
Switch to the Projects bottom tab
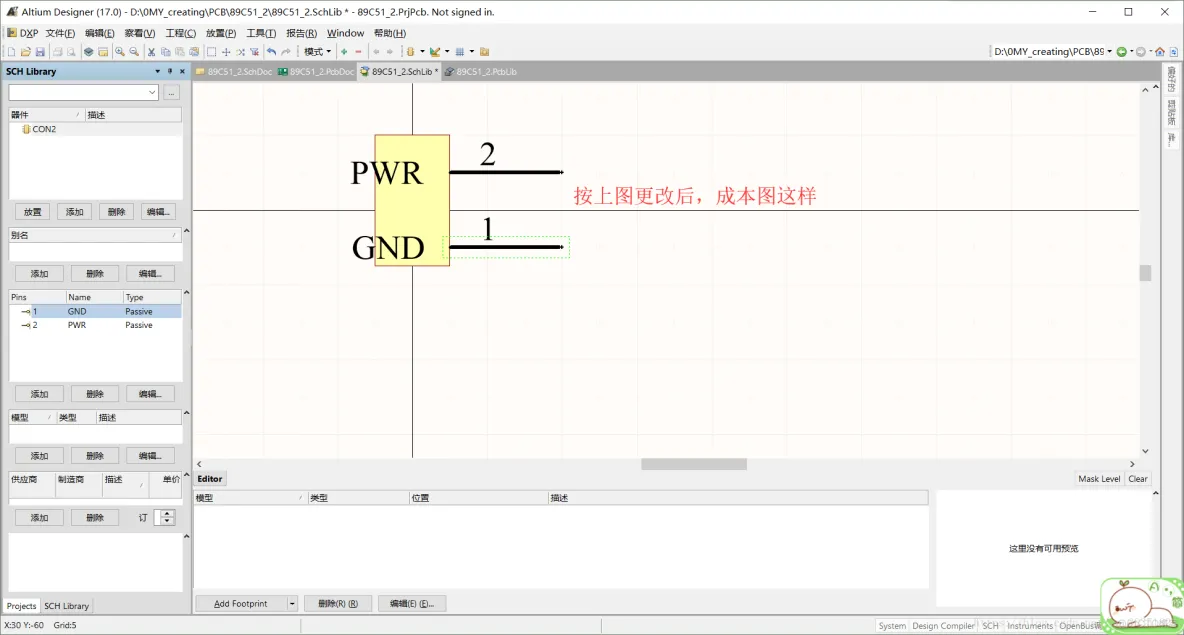[21, 606]
